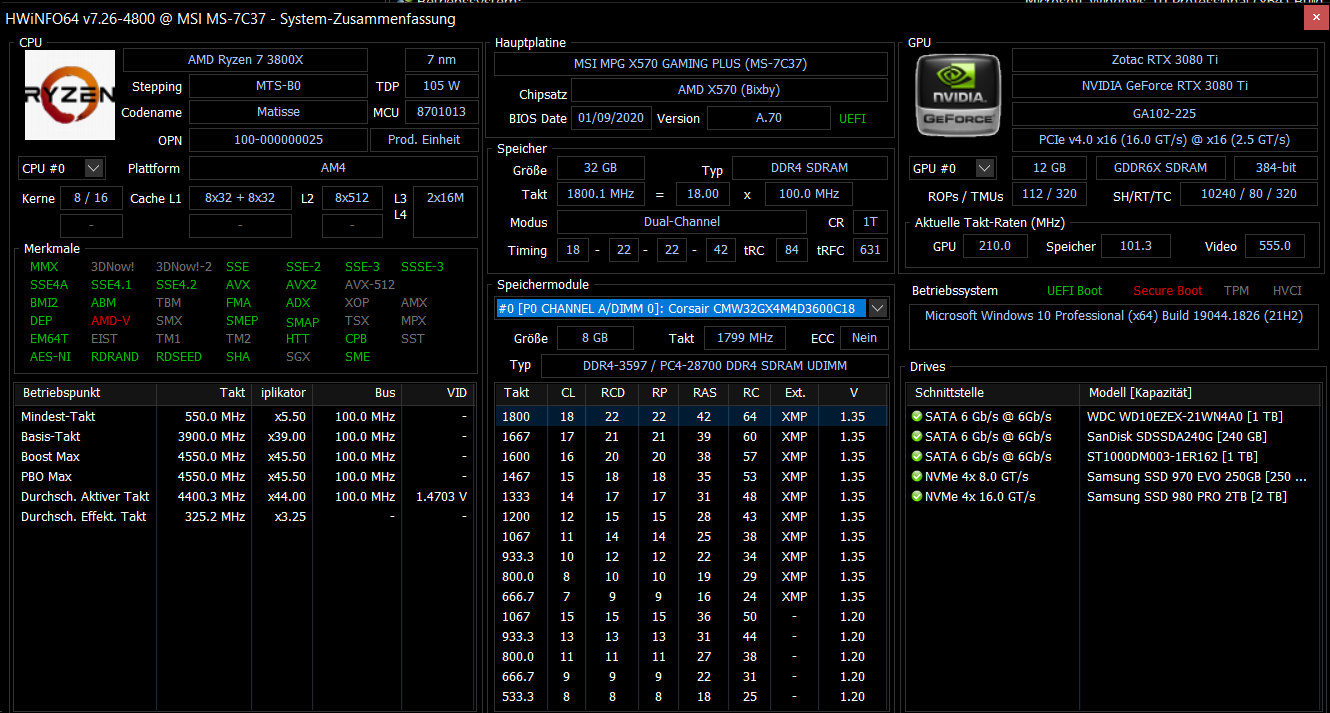
Task: Select the Corsair CMW32GX4M4D3600C18 module entry
Action: [681, 308]
